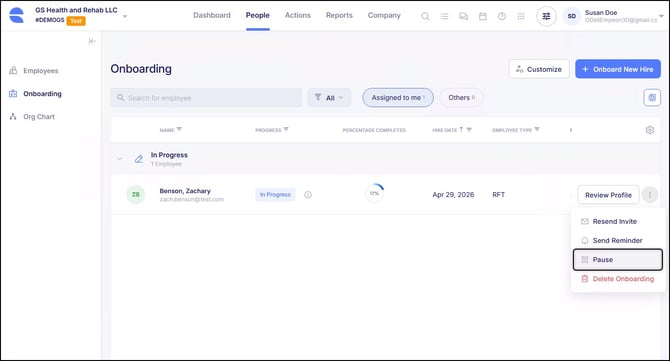The width and height of the screenshot is (670, 361).
Task: Sort by Hire Date arrow
Action: (461, 129)
